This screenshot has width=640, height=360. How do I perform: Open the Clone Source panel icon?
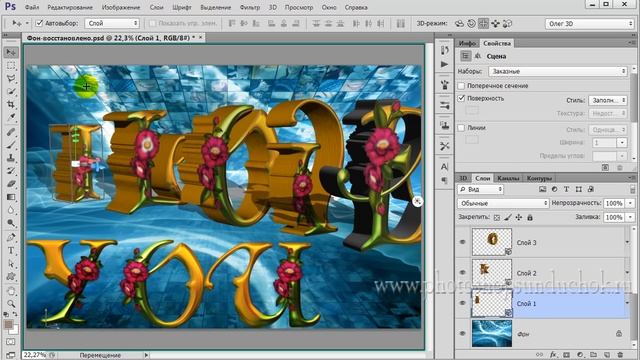[444, 125]
